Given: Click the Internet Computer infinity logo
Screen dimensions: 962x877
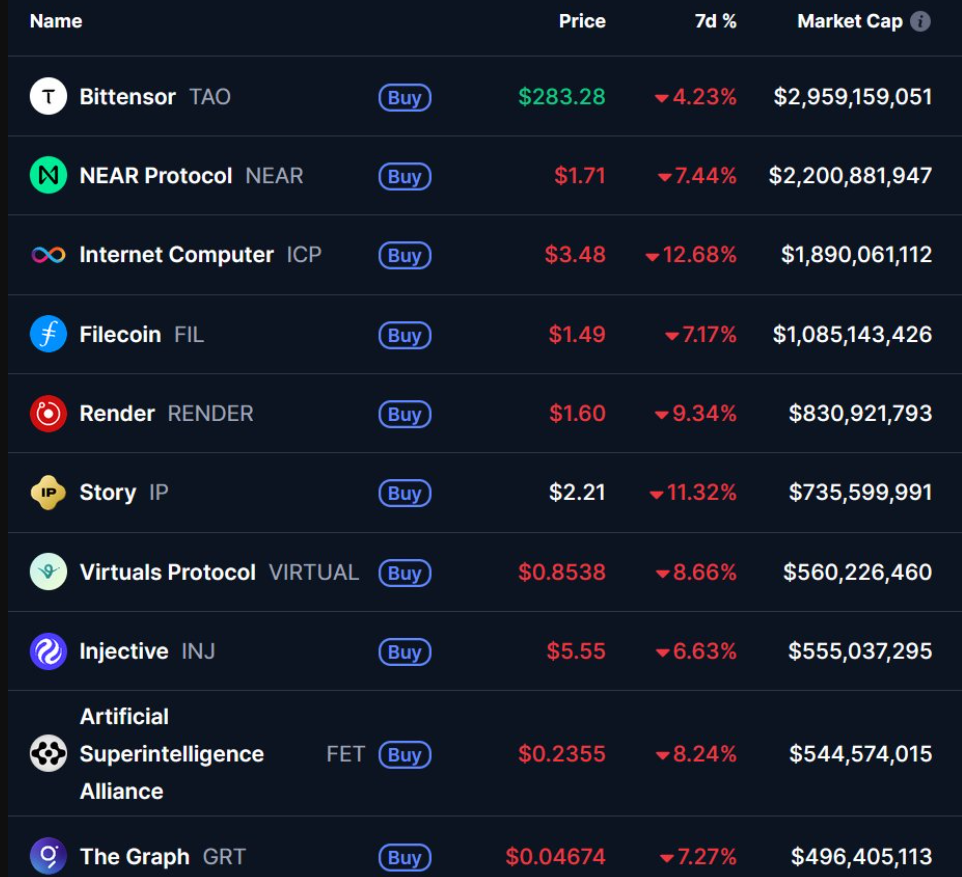Looking at the screenshot, I should 48,255.
